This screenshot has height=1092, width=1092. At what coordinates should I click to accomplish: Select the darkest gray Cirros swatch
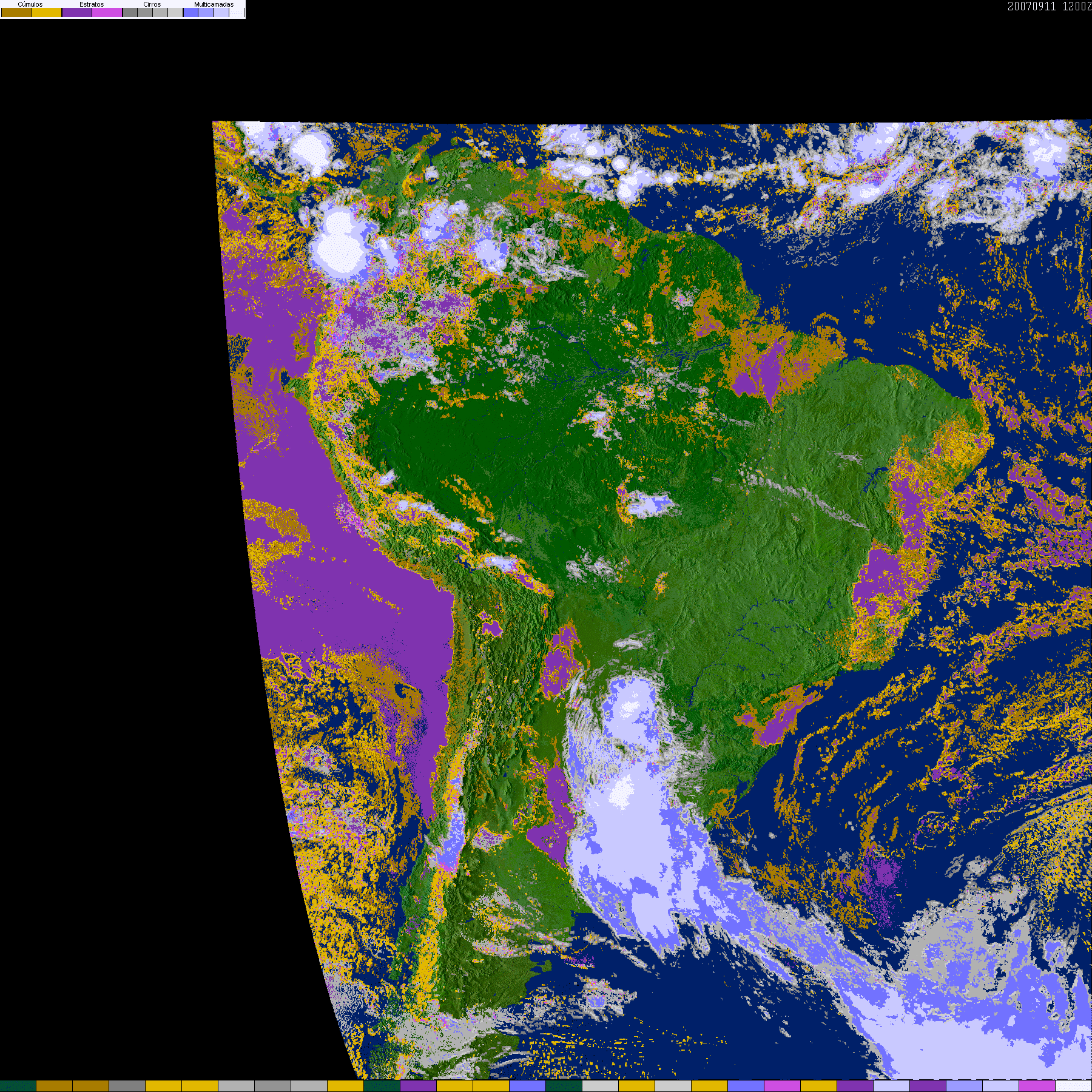(x=130, y=13)
